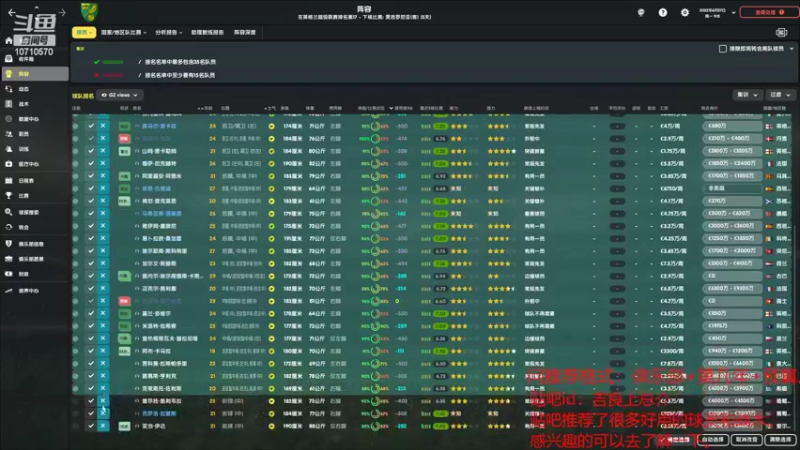Click the 自动选择 auto-select button
The image size is (800, 450).
coord(712,439)
